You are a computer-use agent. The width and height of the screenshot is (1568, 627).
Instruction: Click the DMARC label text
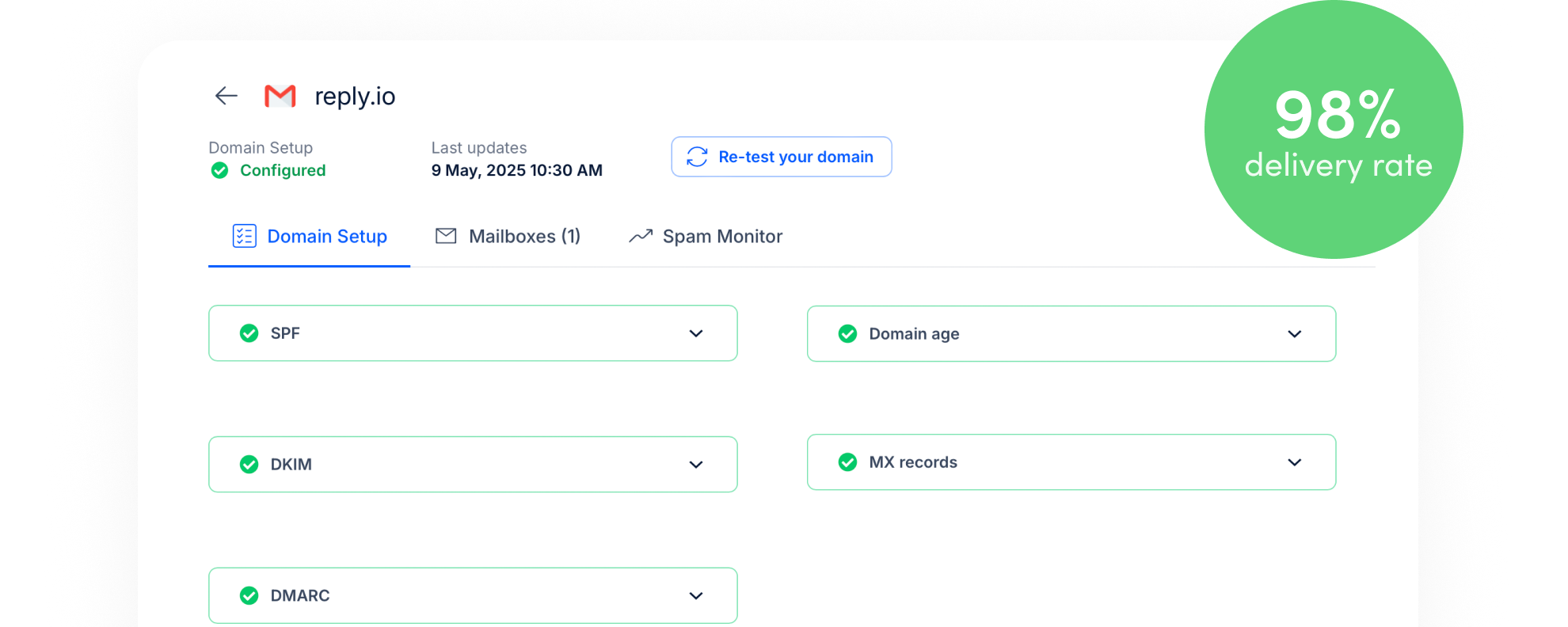(x=300, y=595)
